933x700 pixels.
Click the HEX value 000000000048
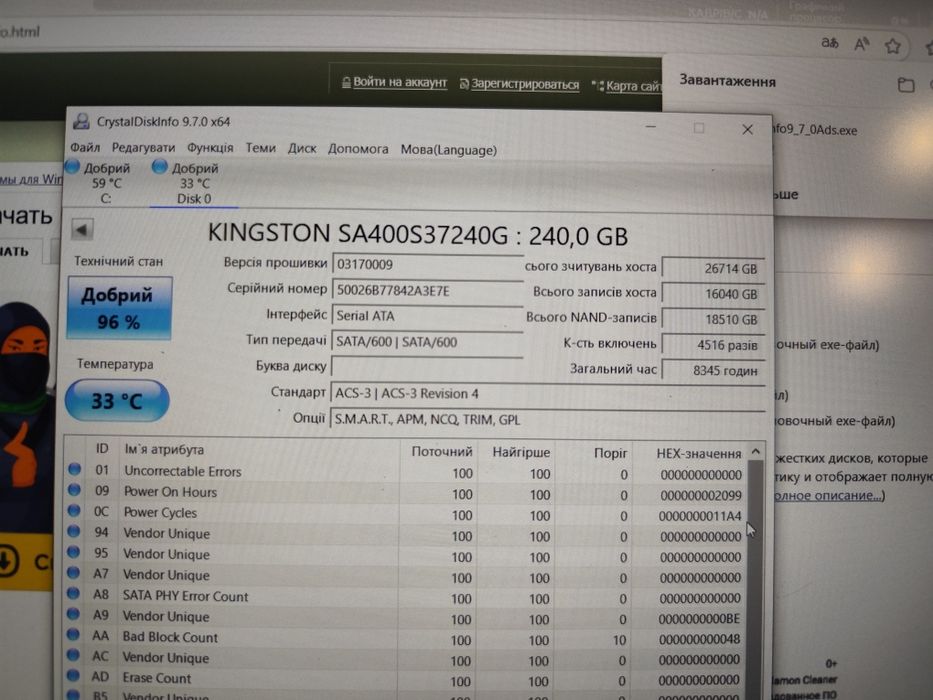pyautogui.click(x=699, y=639)
